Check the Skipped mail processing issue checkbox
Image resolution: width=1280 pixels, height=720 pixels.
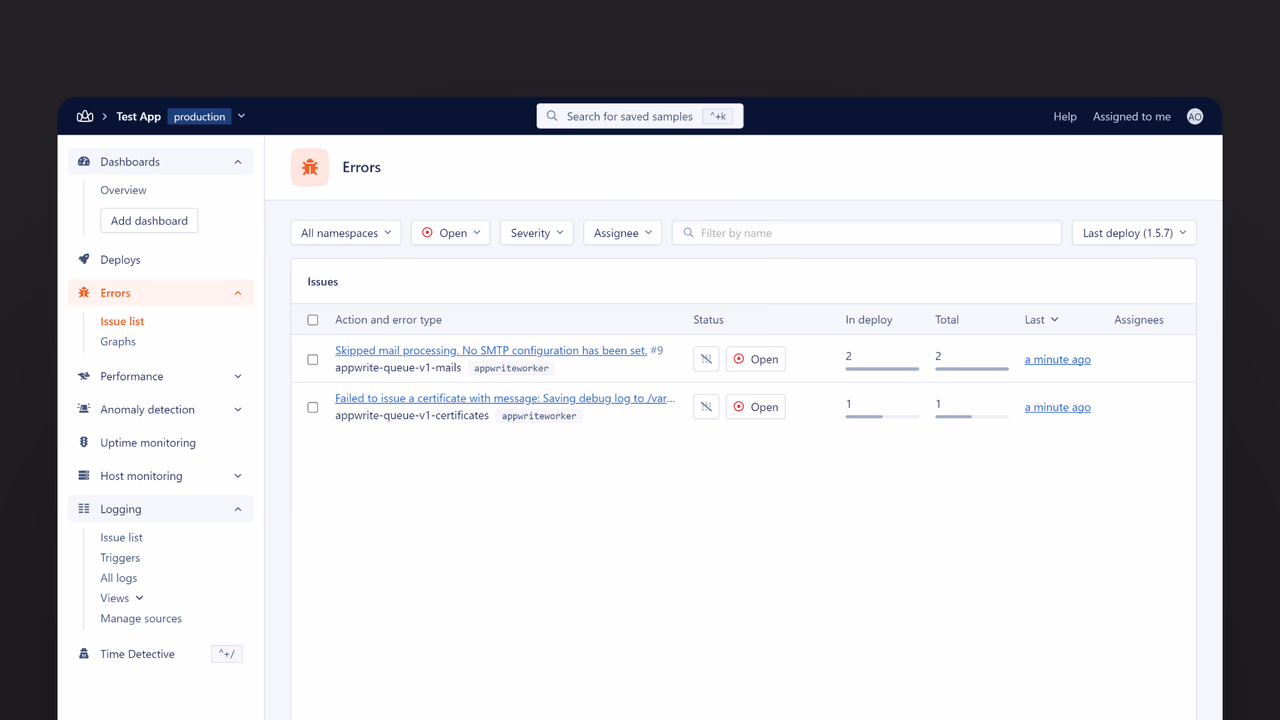point(313,359)
